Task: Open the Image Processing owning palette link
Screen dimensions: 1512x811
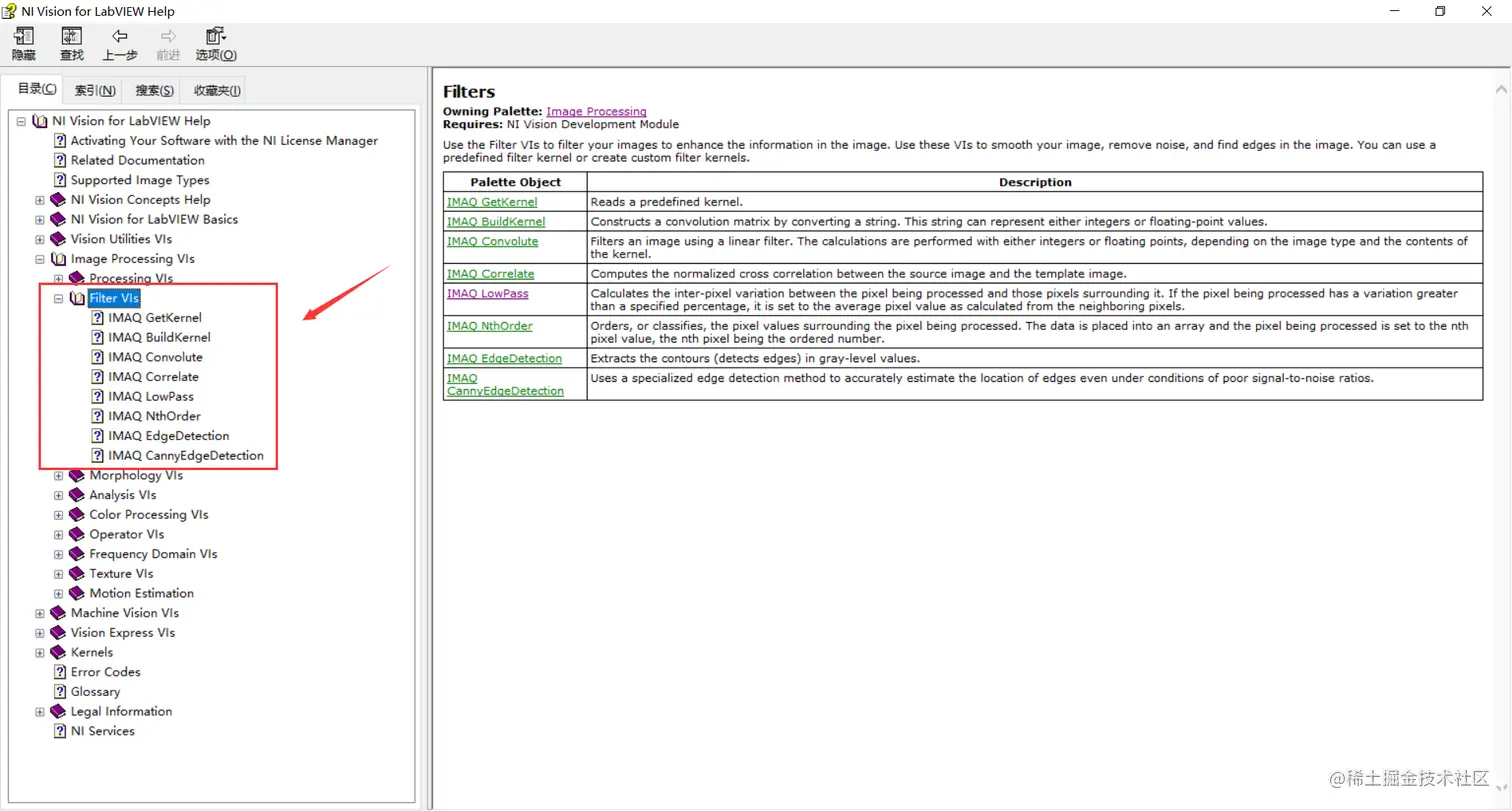Action: pos(596,111)
